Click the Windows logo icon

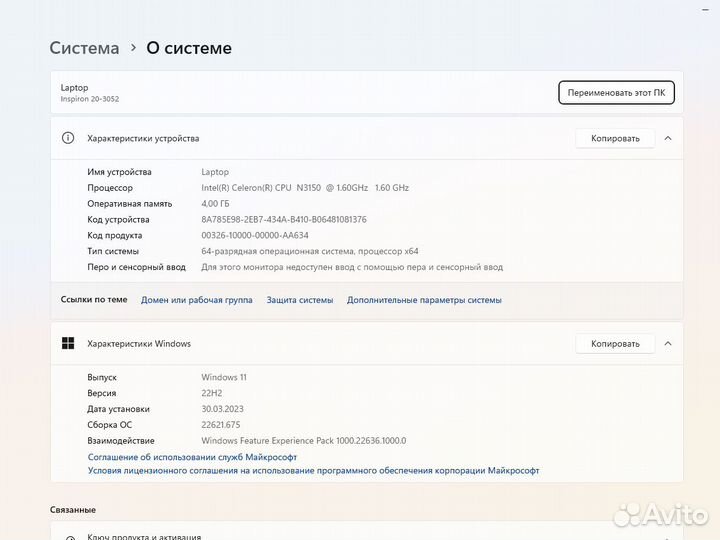[68, 343]
